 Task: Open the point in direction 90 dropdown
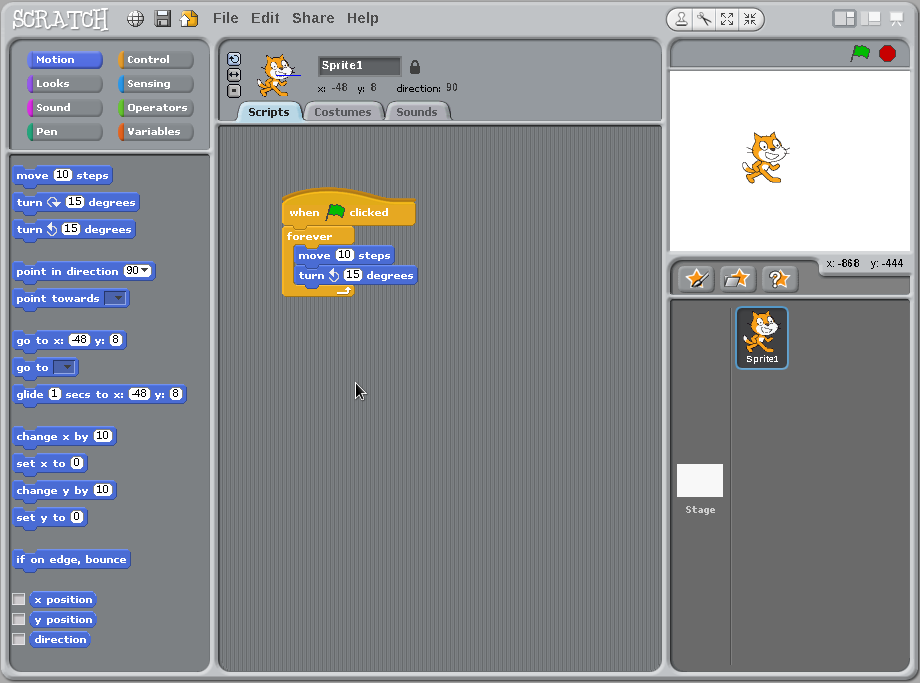point(145,271)
